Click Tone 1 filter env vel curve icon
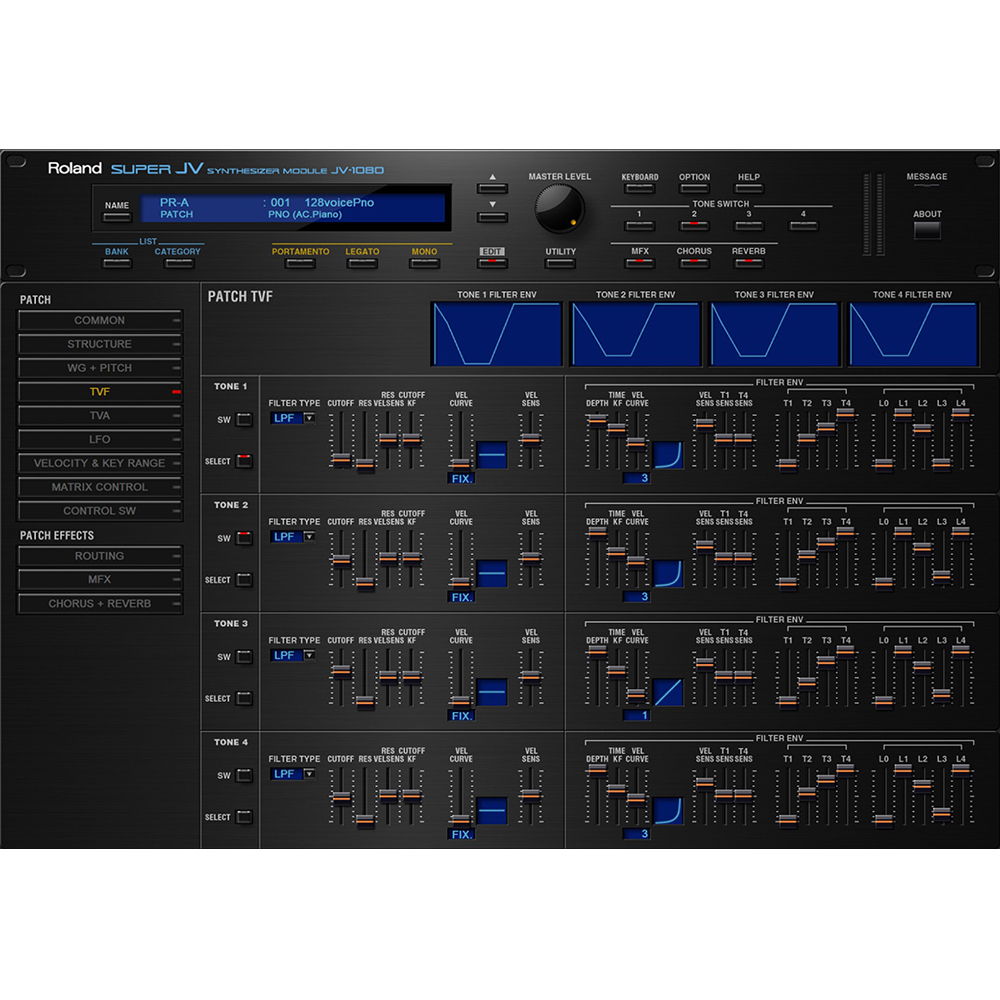1000x1000 pixels. click(668, 455)
